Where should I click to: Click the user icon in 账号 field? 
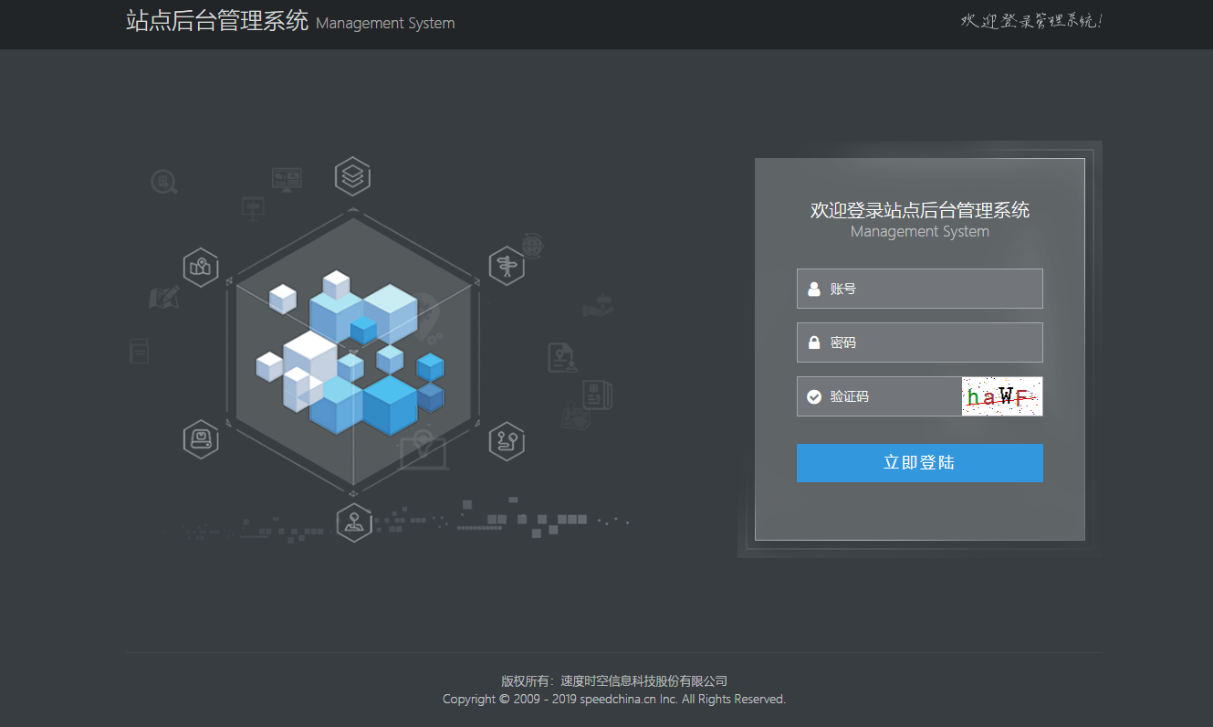point(814,289)
